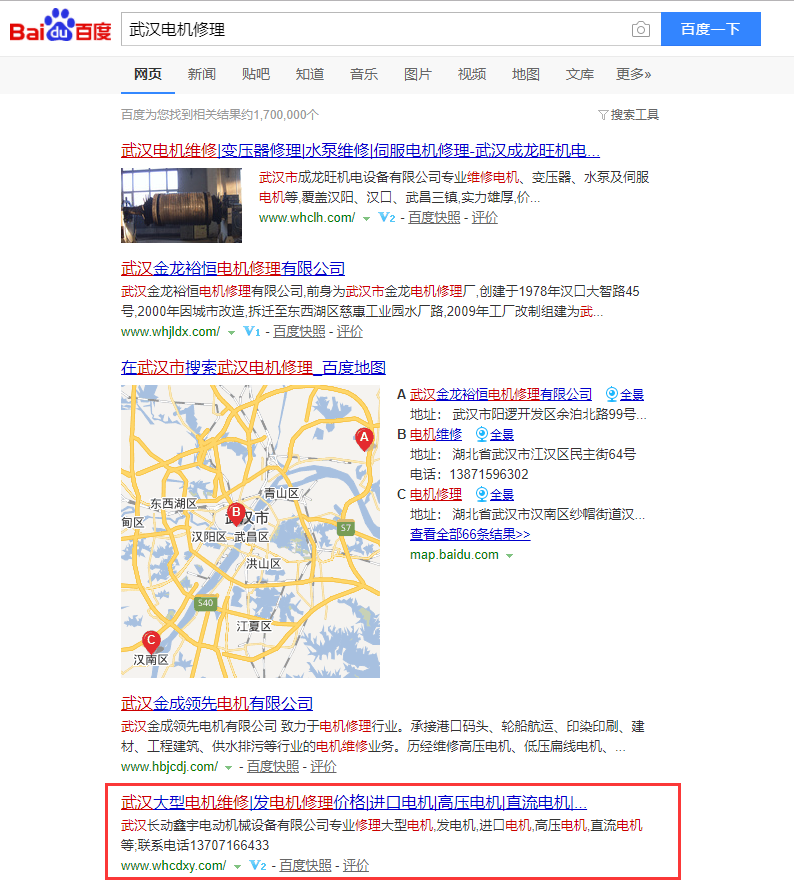Expand the arrow next to www.hbjcdj.com

click(x=229, y=767)
